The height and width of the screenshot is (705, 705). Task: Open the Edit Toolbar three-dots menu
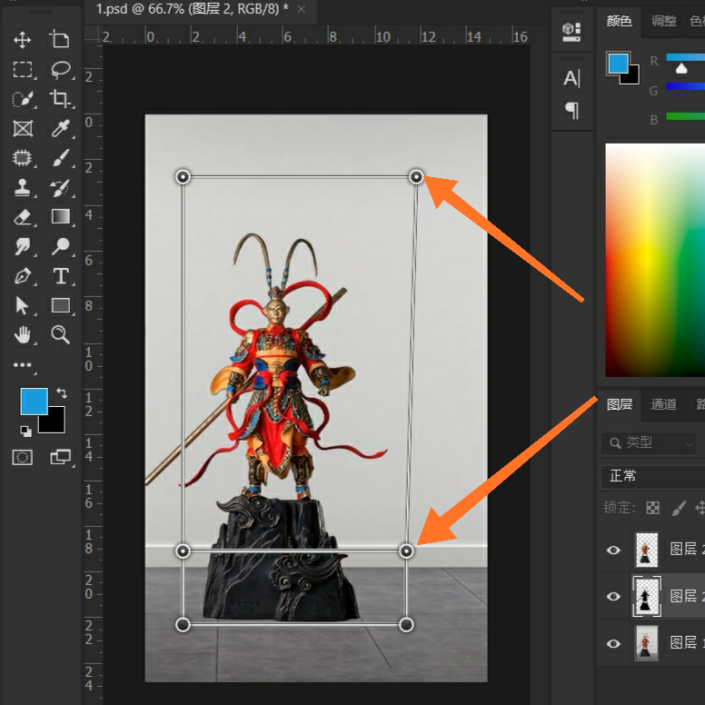pyautogui.click(x=22, y=365)
